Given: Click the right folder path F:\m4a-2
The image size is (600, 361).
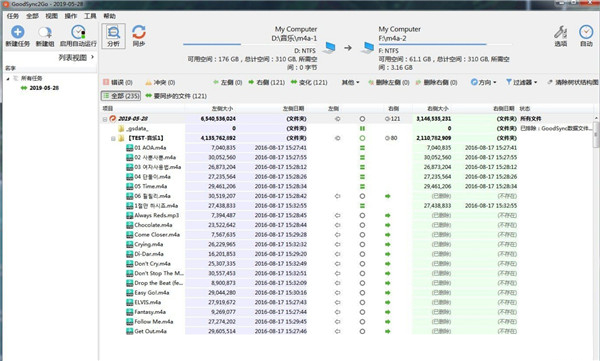Looking at the screenshot, I should point(392,38).
